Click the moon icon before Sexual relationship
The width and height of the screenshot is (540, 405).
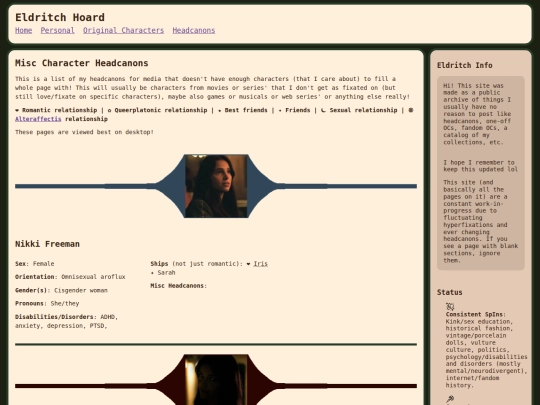pos(323,110)
